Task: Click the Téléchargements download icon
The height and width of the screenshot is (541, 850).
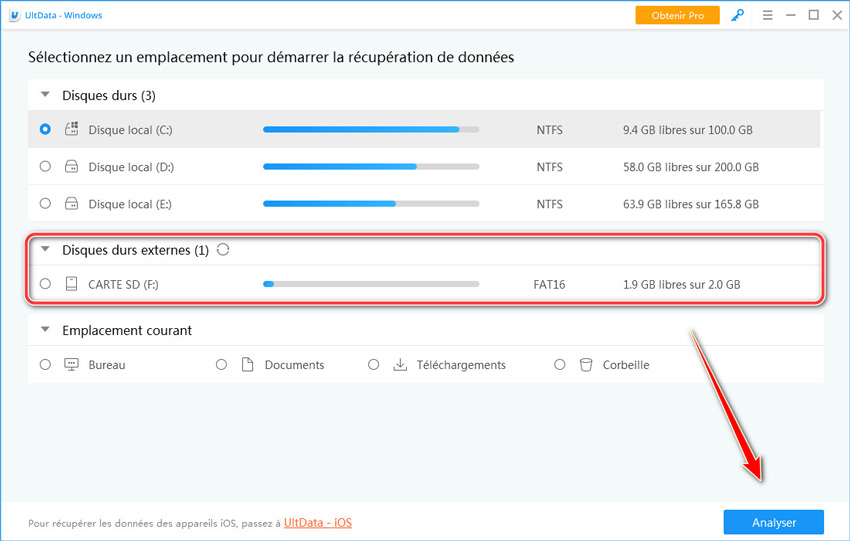Action: pos(400,365)
